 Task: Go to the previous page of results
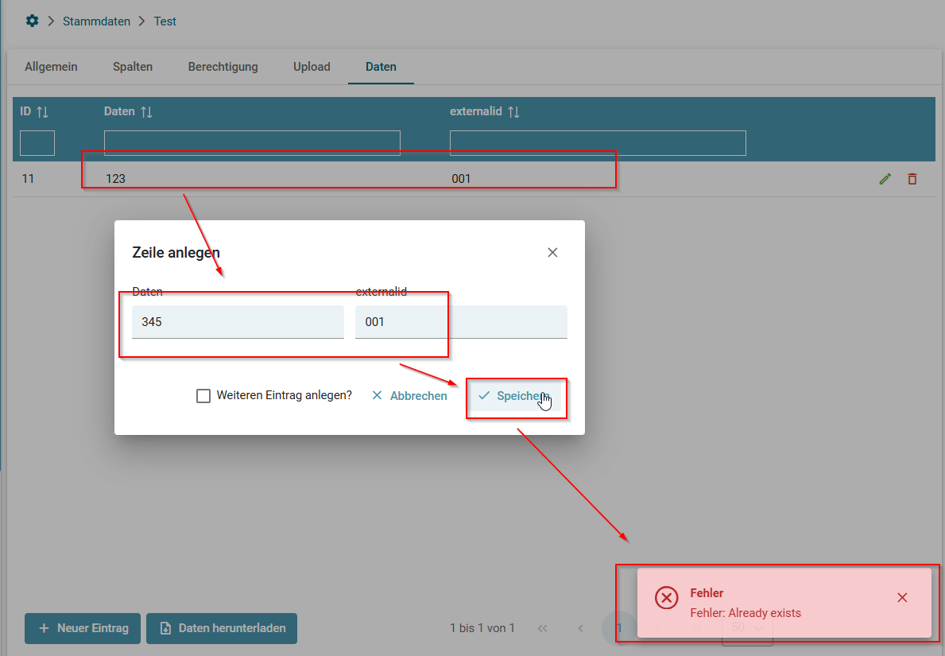pyautogui.click(x=580, y=628)
